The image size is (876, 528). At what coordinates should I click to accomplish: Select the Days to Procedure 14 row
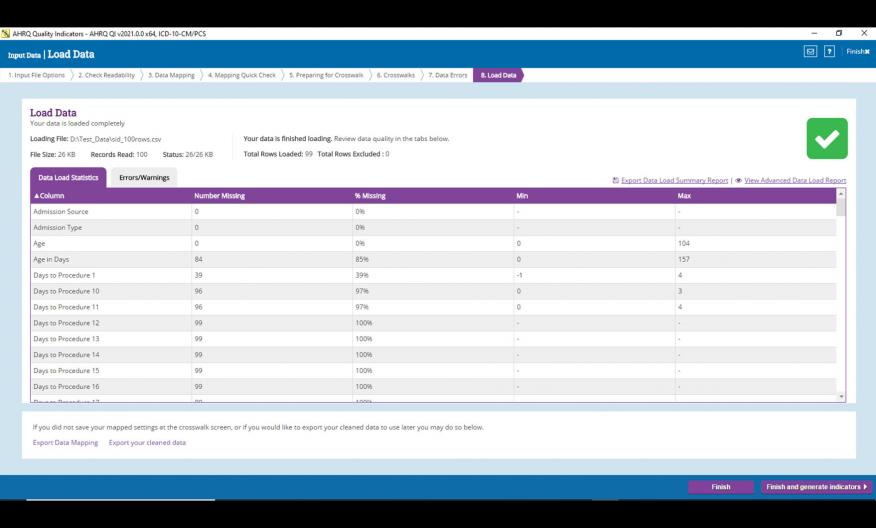point(434,355)
